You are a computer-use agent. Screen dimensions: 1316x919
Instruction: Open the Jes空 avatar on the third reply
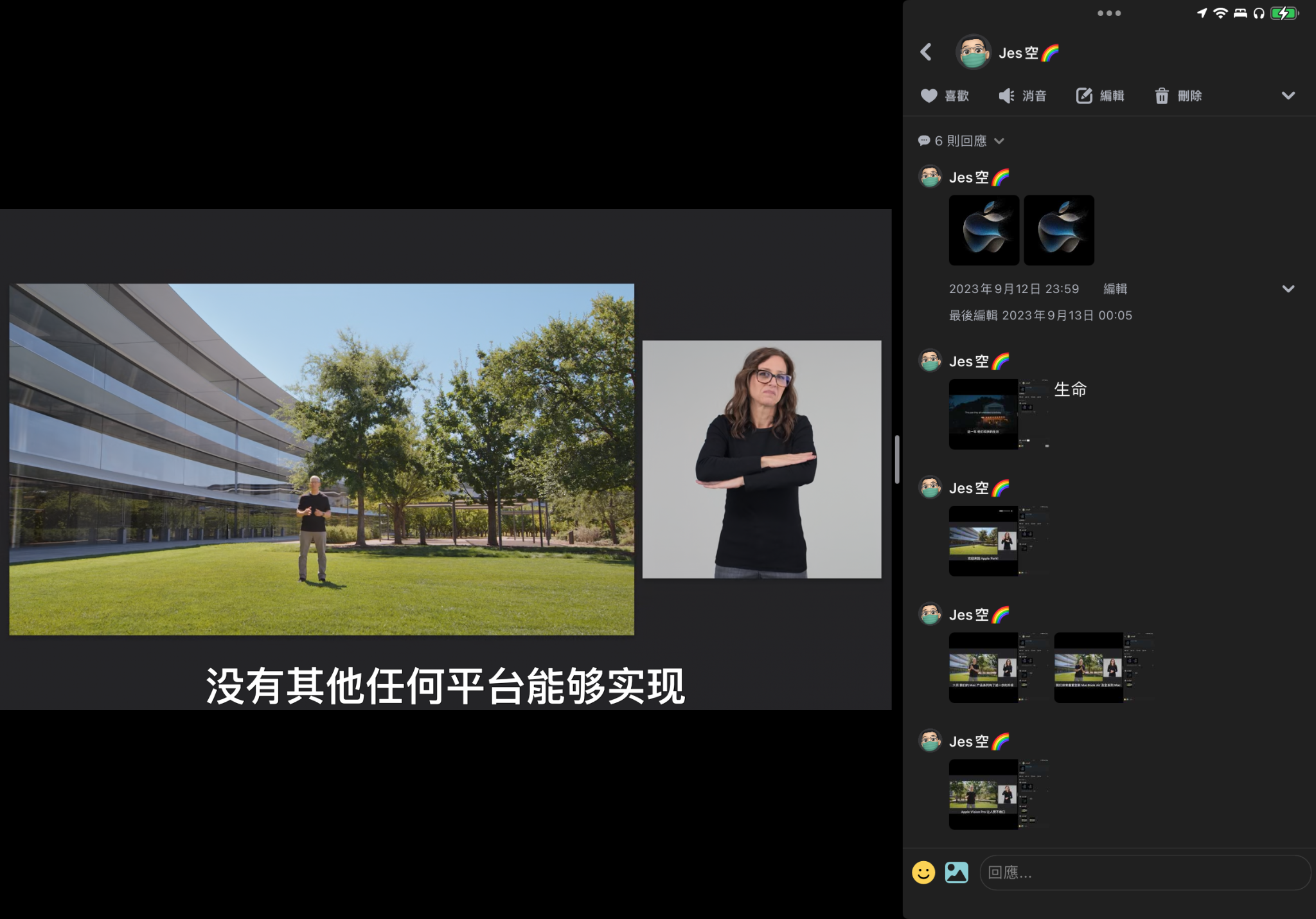[930, 488]
